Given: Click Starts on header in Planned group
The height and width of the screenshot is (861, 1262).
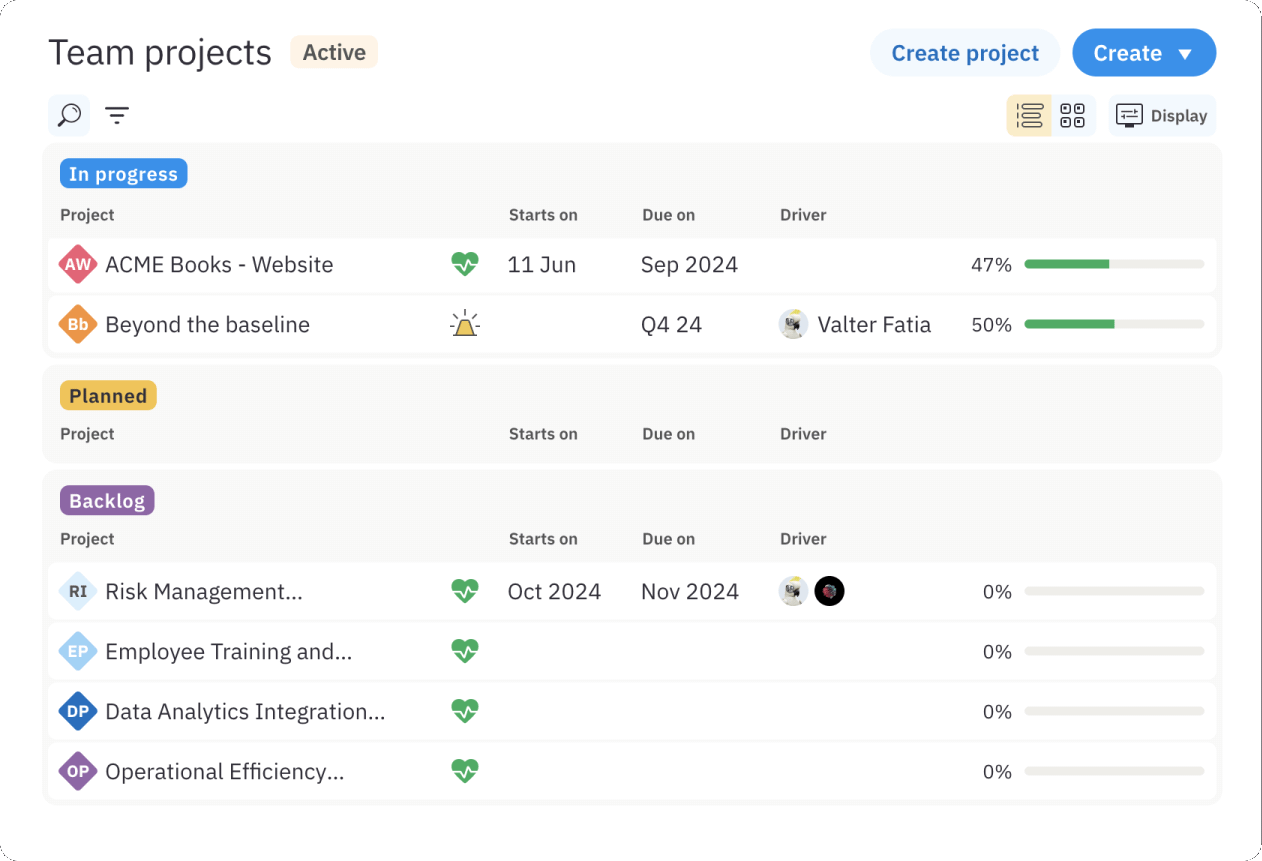Looking at the screenshot, I should (x=543, y=434).
